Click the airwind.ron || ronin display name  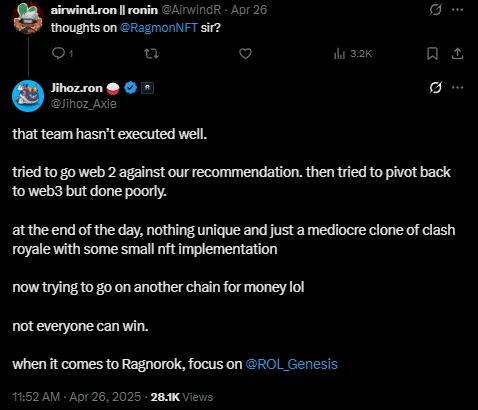[x=104, y=10]
